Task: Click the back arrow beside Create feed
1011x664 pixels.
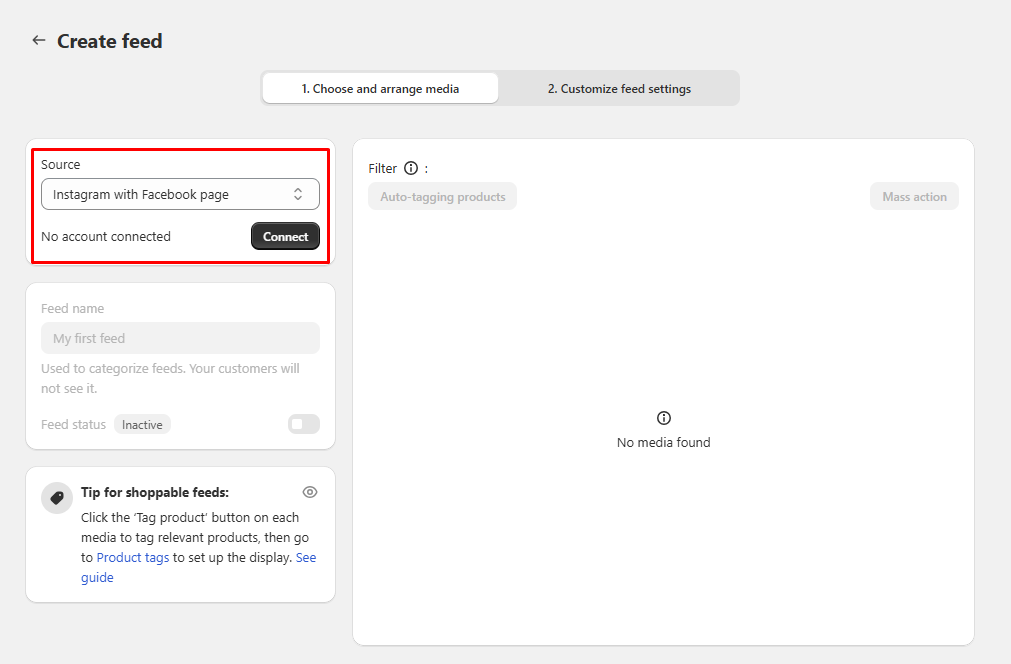Action: pos(39,41)
